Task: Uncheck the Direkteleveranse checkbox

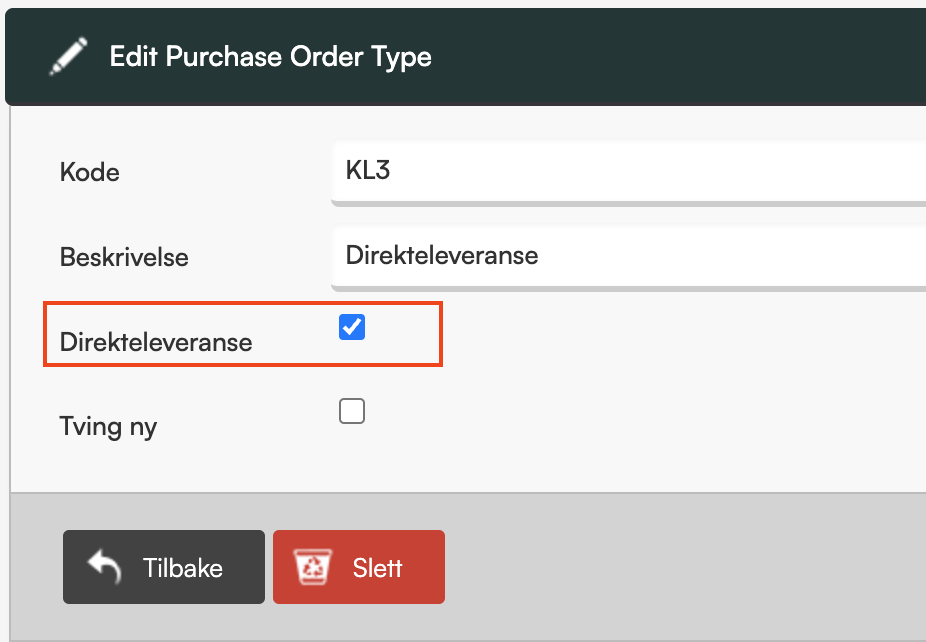Action: click(x=352, y=327)
